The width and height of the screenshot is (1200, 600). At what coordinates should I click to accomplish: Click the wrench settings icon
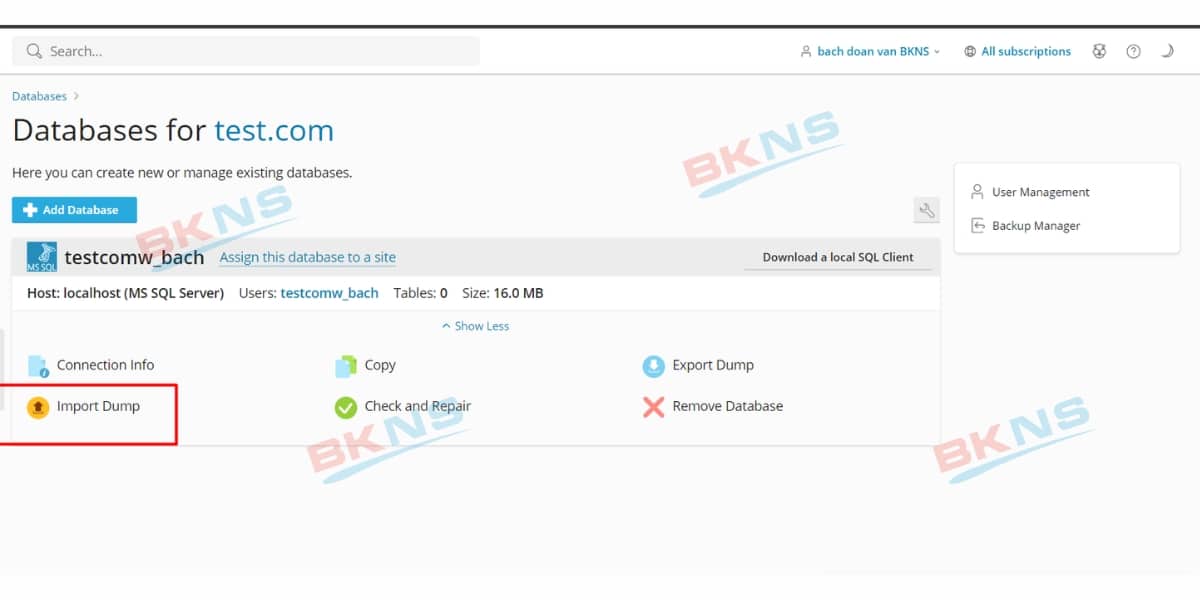click(x=926, y=210)
